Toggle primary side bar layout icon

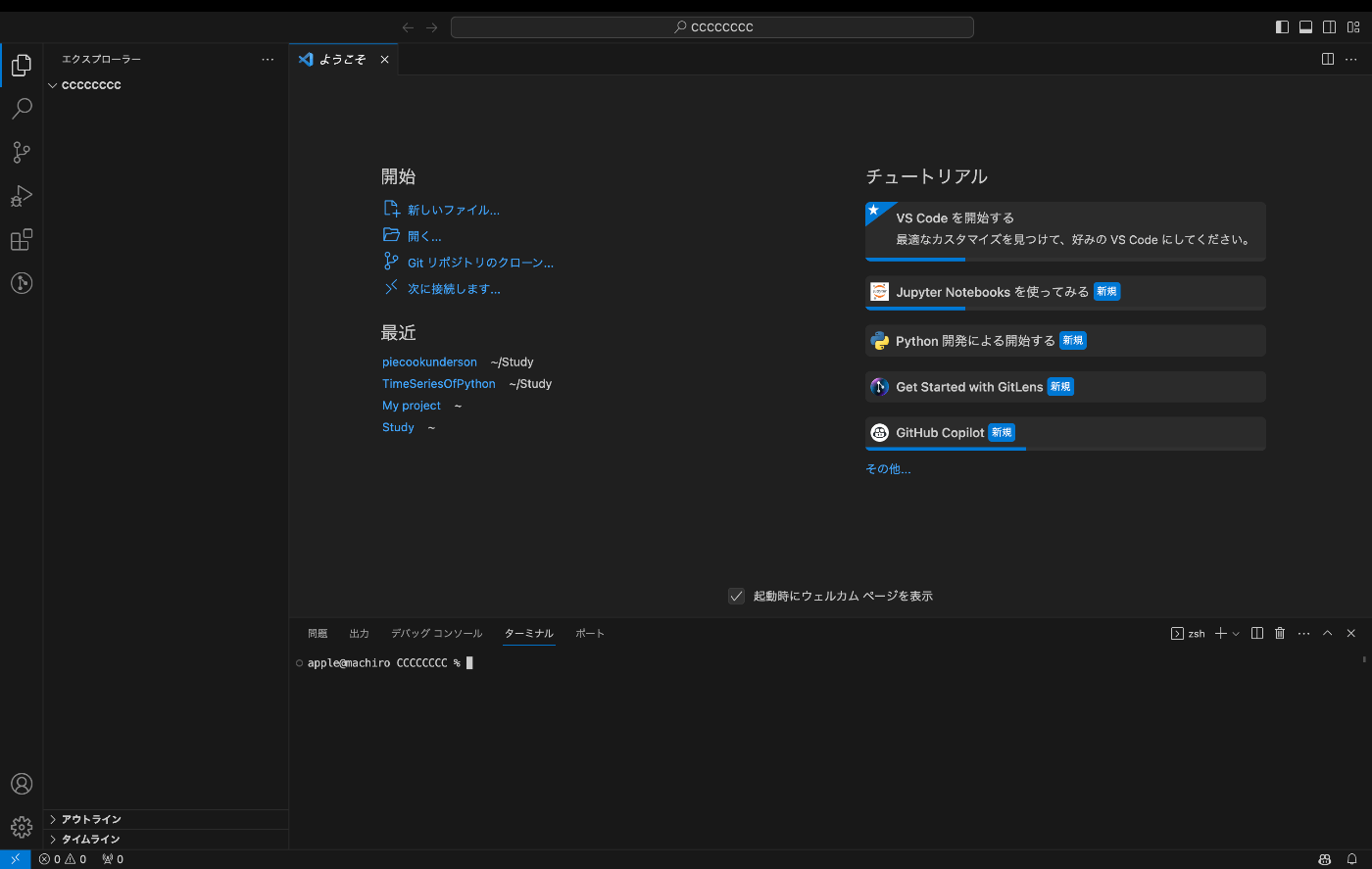[1282, 27]
